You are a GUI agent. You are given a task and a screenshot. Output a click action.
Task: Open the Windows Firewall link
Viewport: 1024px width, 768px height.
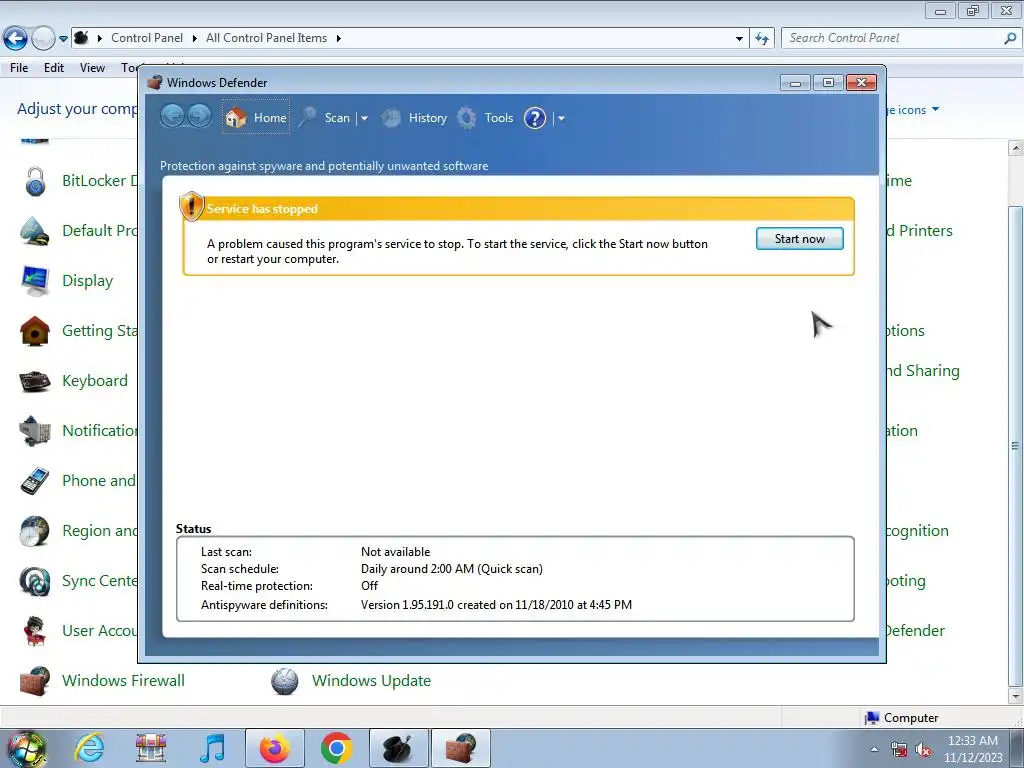click(123, 680)
